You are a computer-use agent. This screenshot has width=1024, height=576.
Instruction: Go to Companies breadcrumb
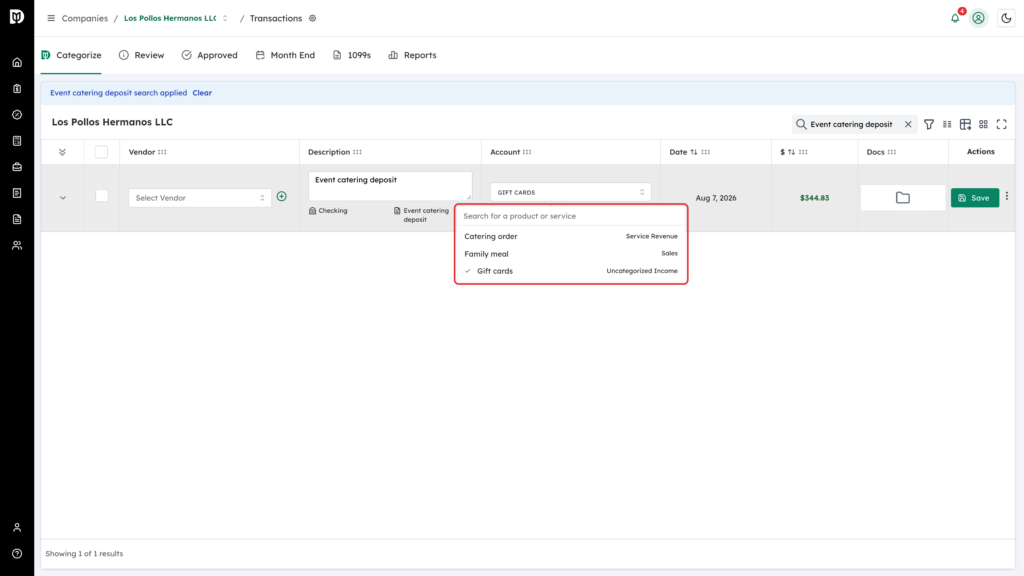85,18
